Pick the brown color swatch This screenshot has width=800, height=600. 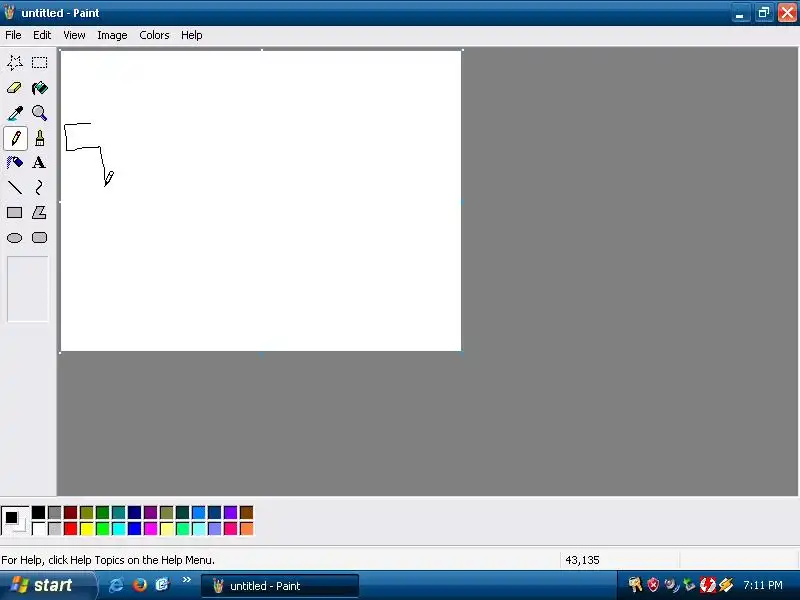click(246, 512)
